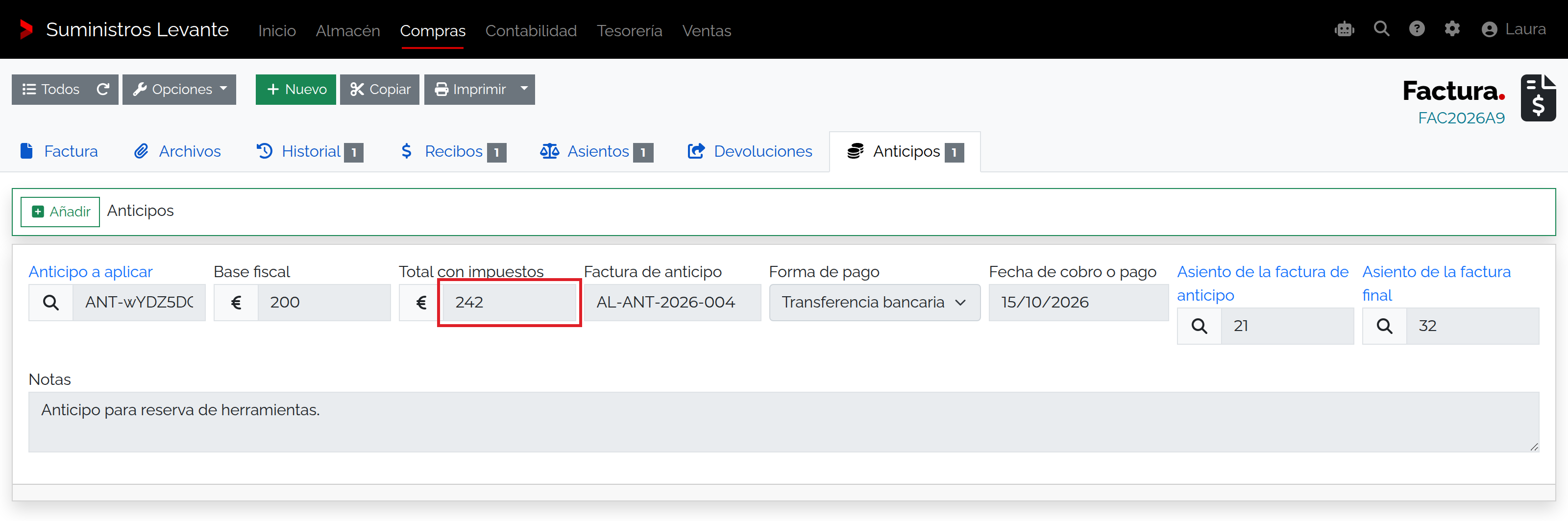Click the green Nuevo button
The image size is (1568, 521).
pyautogui.click(x=296, y=90)
